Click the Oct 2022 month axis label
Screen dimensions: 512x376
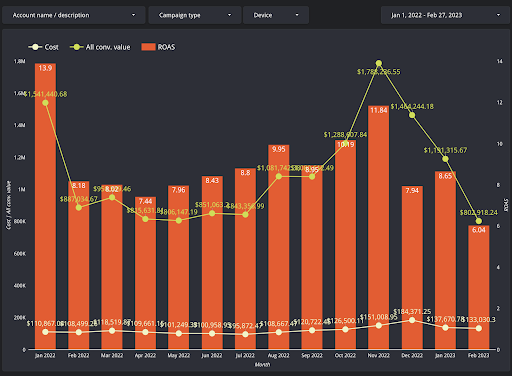[x=345, y=355]
